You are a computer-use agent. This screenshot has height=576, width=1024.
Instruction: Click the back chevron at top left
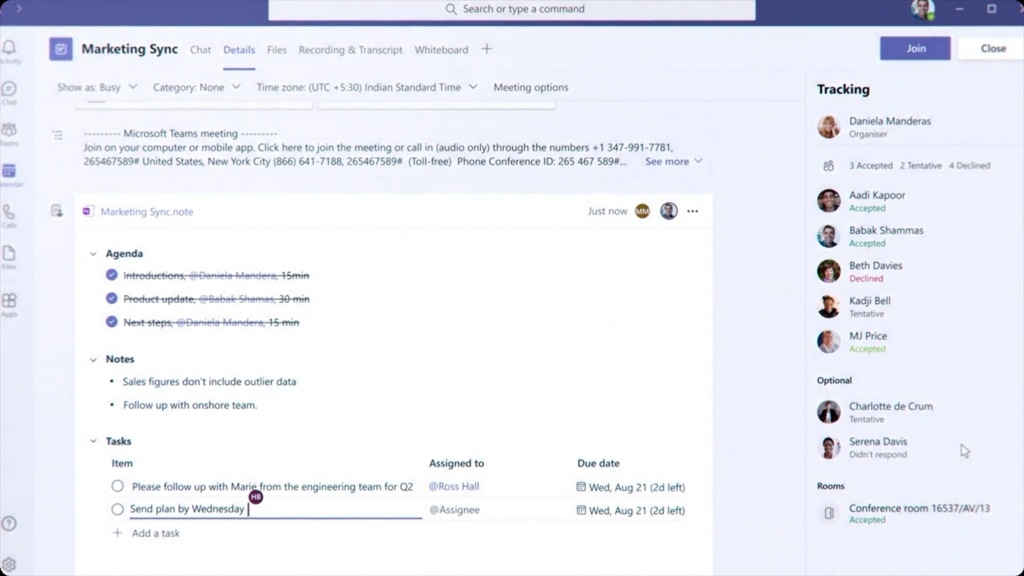19,8
